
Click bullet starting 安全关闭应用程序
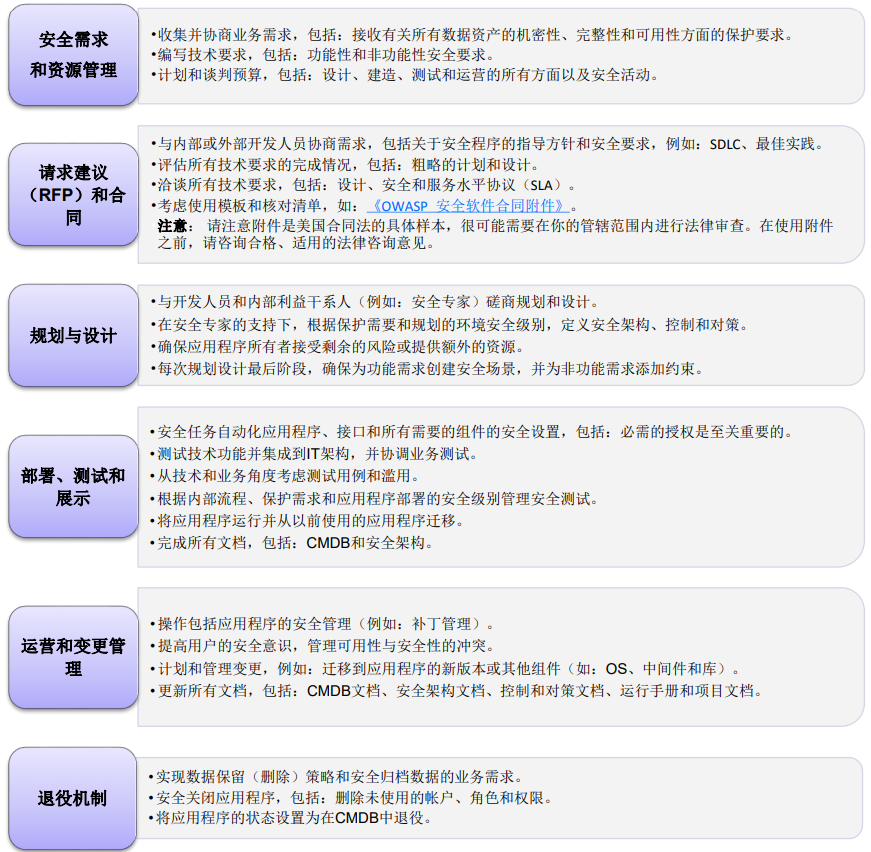(351, 798)
